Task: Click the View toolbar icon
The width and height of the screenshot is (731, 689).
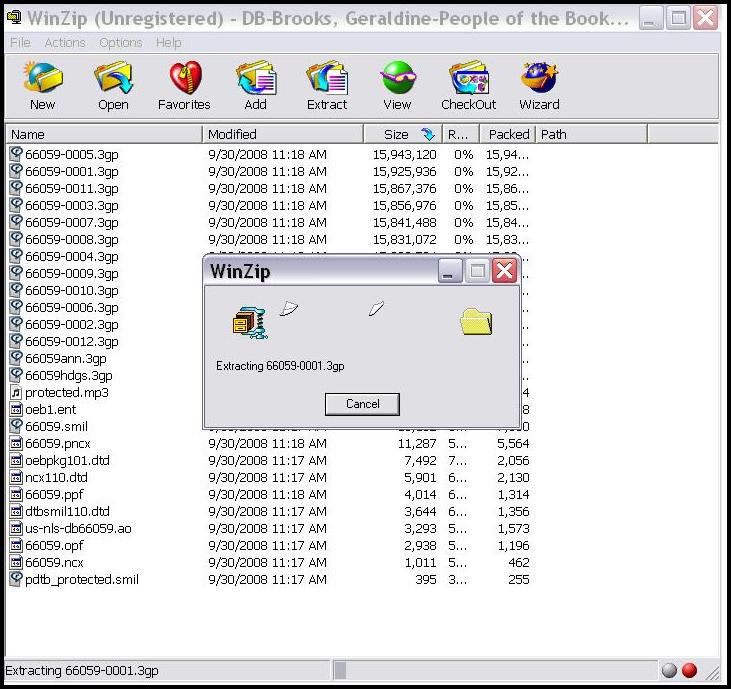Action: tap(398, 77)
